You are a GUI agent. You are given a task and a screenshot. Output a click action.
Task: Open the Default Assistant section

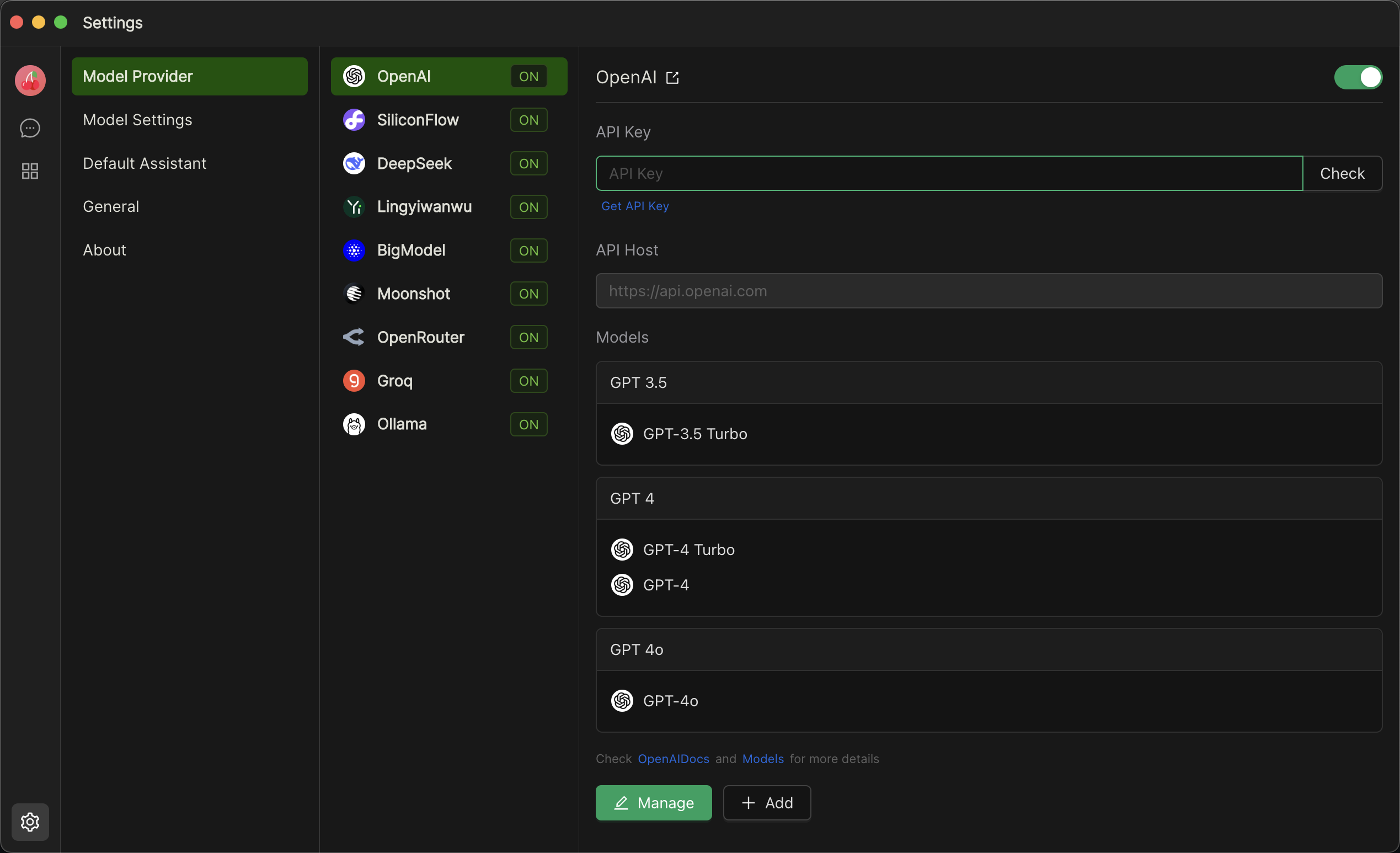point(145,164)
